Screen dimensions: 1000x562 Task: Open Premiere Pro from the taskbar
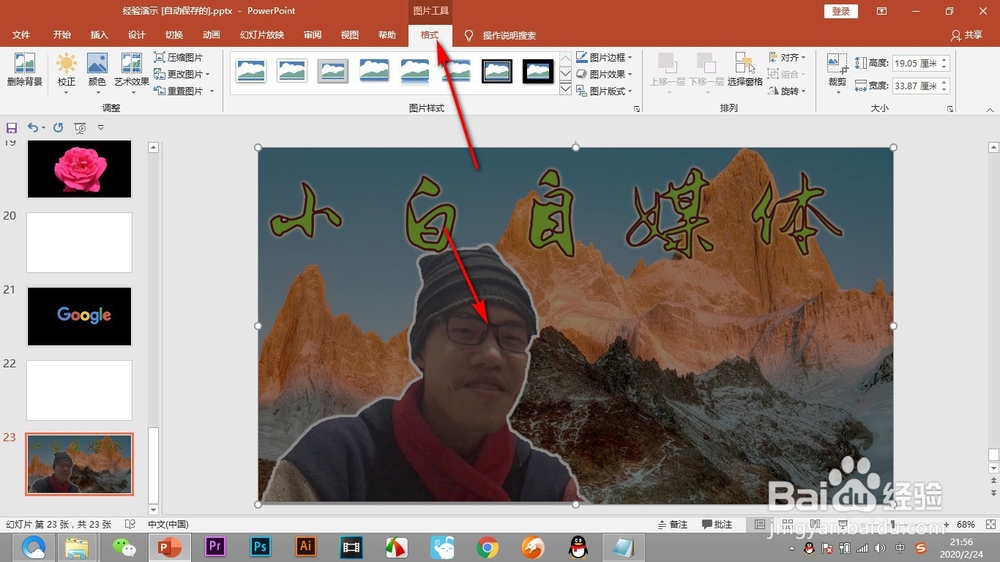click(215, 547)
